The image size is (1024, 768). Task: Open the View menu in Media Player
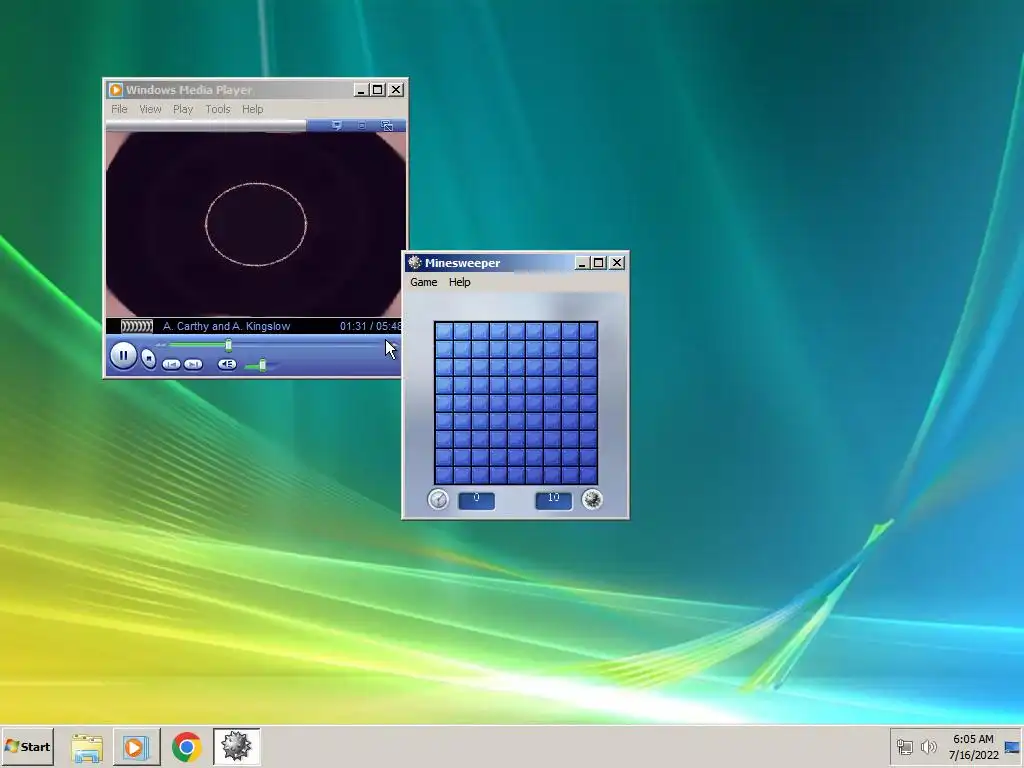point(150,109)
